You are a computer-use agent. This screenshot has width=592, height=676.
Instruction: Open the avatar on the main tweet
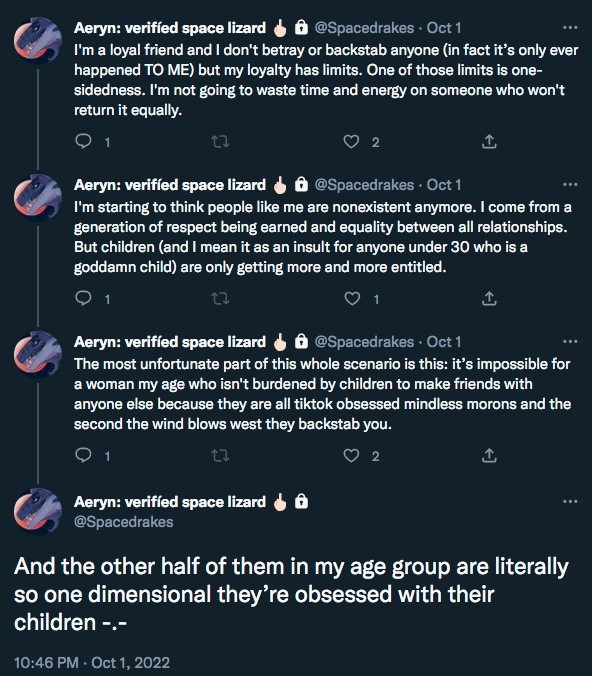[38, 511]
